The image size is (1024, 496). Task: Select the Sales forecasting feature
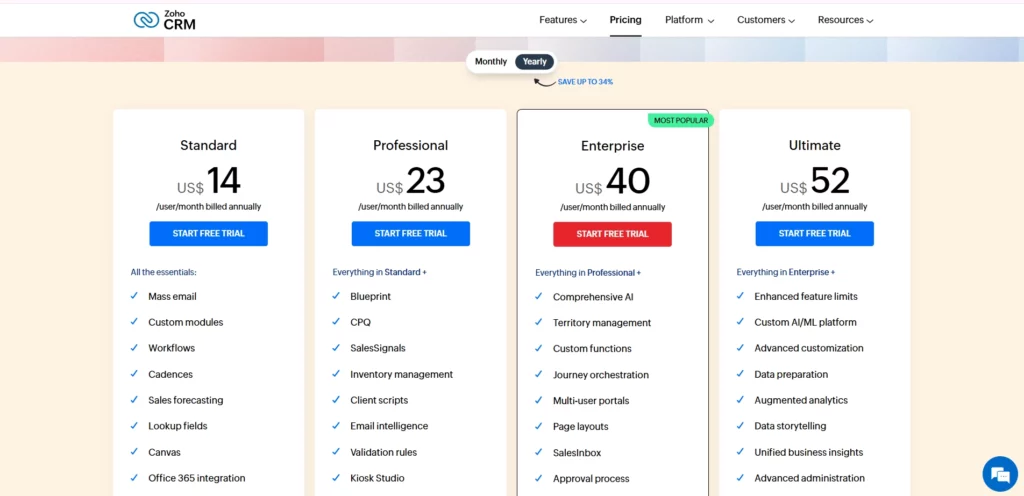pyautogui.click(x=185, y=400)
